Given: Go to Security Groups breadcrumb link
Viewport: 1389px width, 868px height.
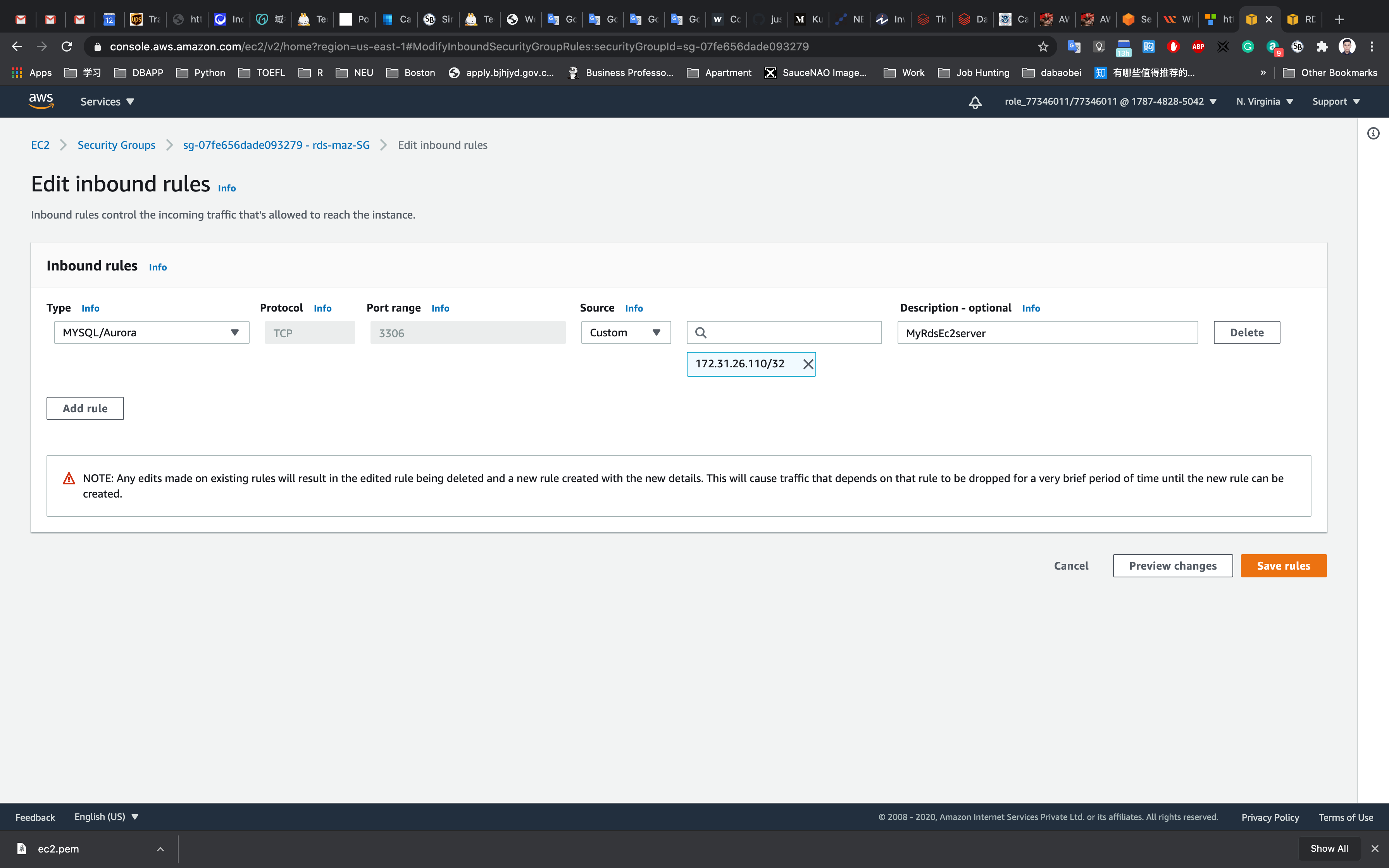Looking at the screenshot, I should click(x=117, y=145).
